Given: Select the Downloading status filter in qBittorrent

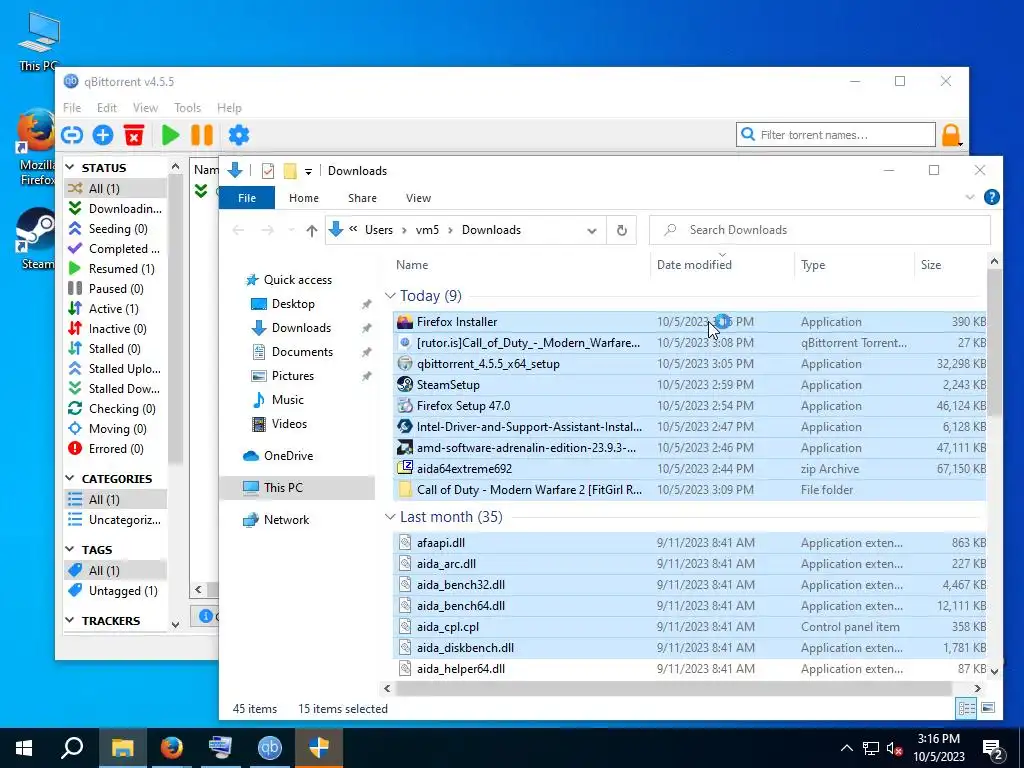Looking at the screenshot, I should click(115, 208).
